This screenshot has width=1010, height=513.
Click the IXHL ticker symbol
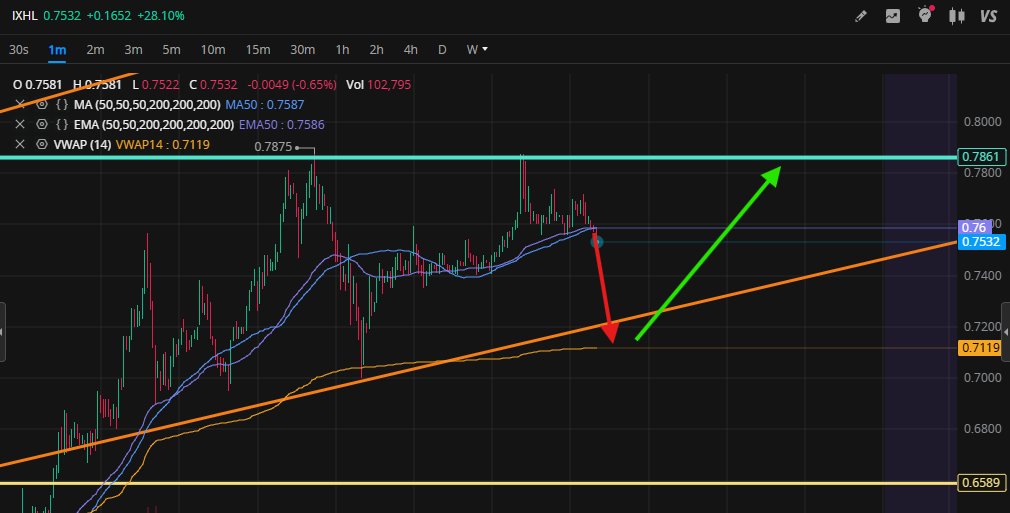pos(24,15)
